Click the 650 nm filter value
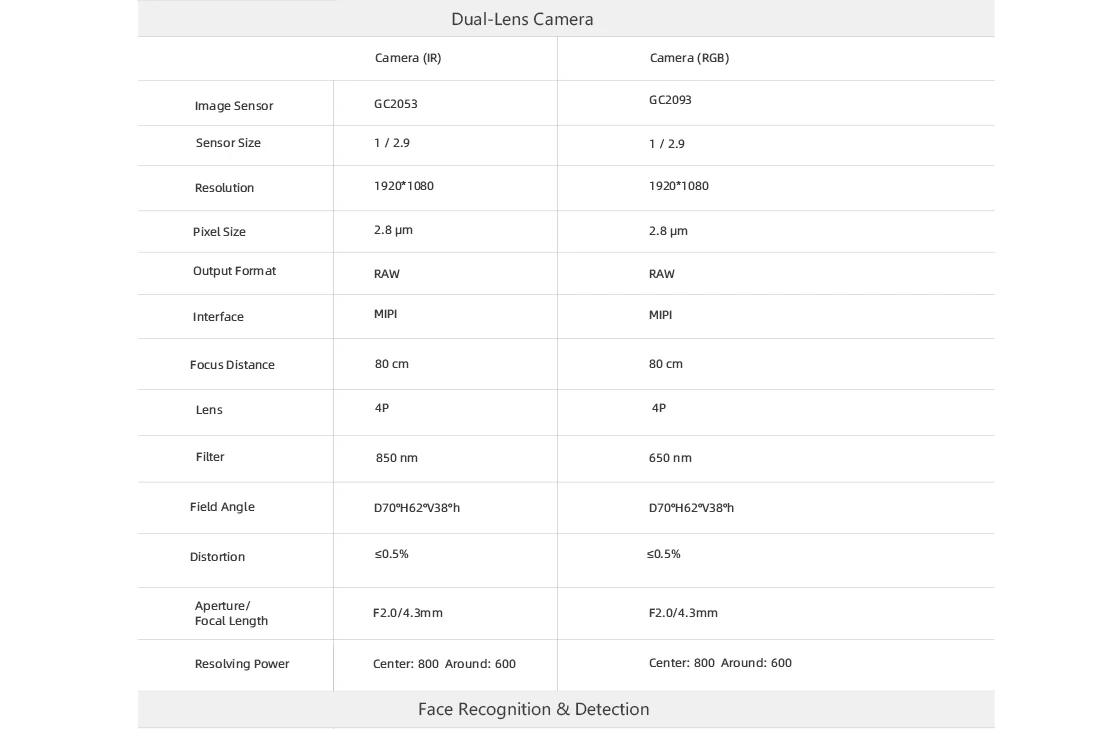 tap(670, 458)
